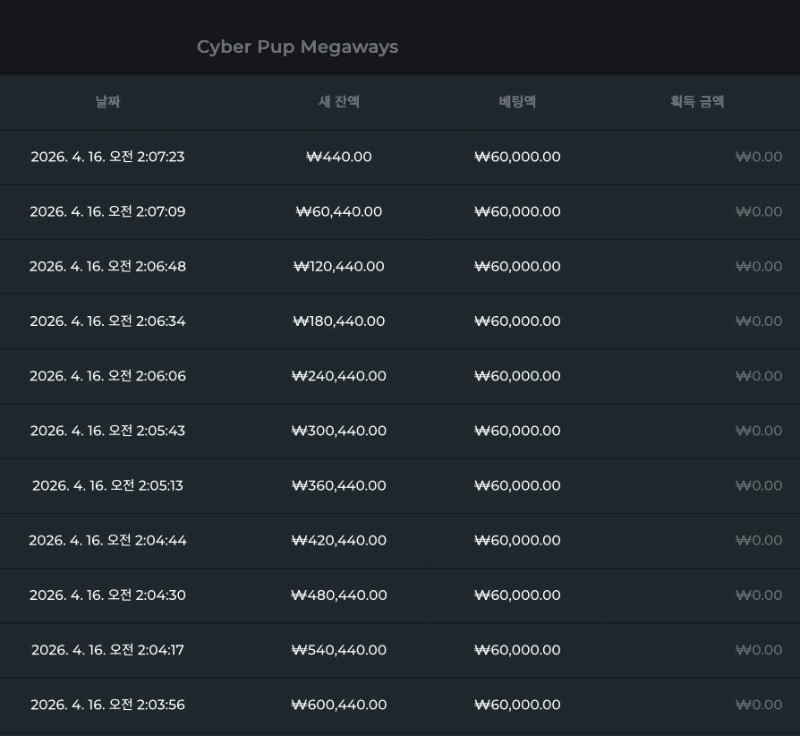Click the 새 잔액 column header
Image resolution: width=800 pixels, height=736 pixels.
click(x=338, y=102)
